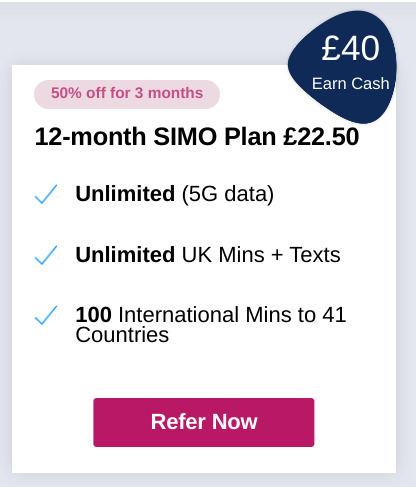Screen dimensions: 416x487
Task: Click the "(5G data)" parenthetical text
Action: [228, 194]
